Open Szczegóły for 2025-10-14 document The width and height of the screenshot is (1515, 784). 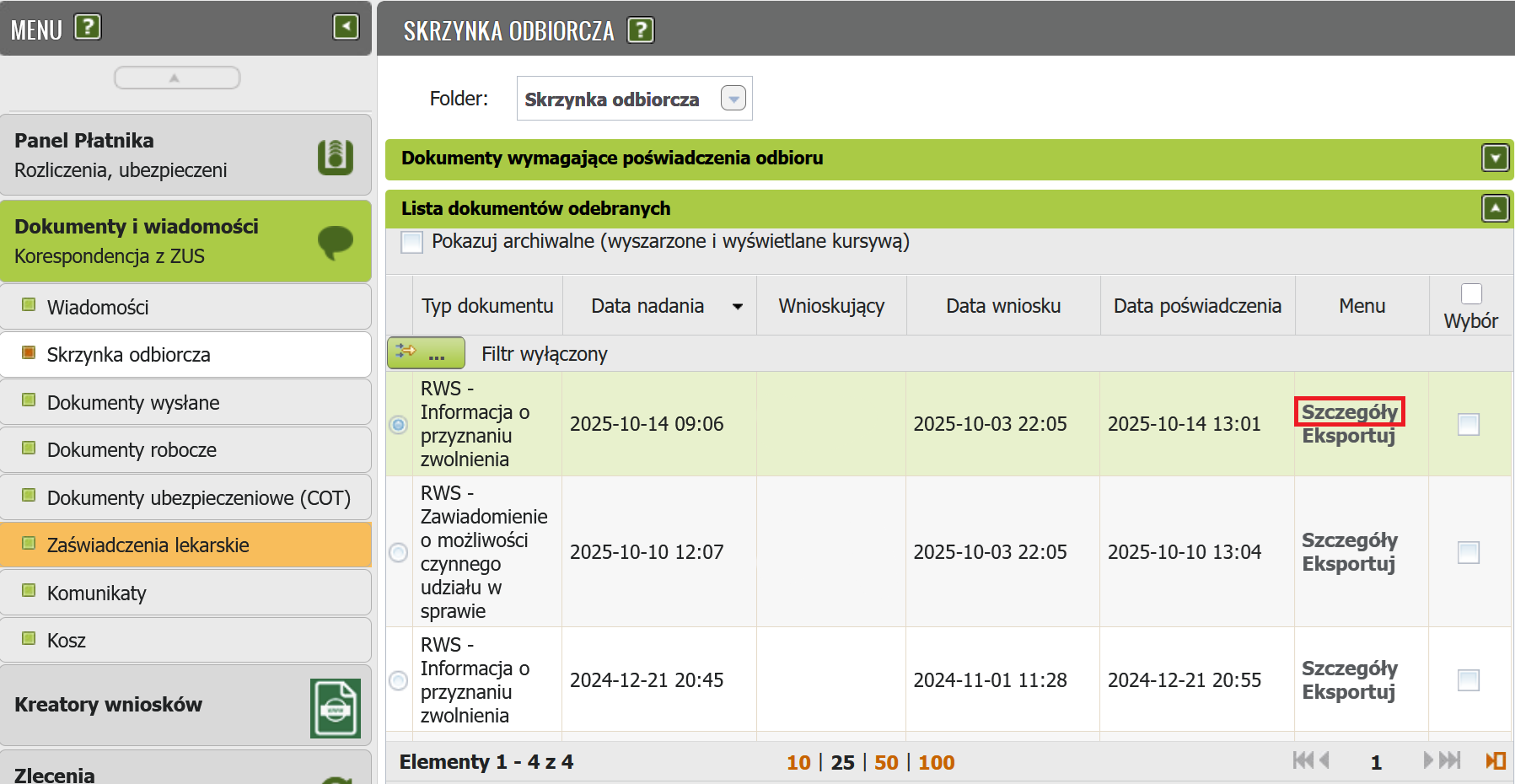coord(1349,412)
